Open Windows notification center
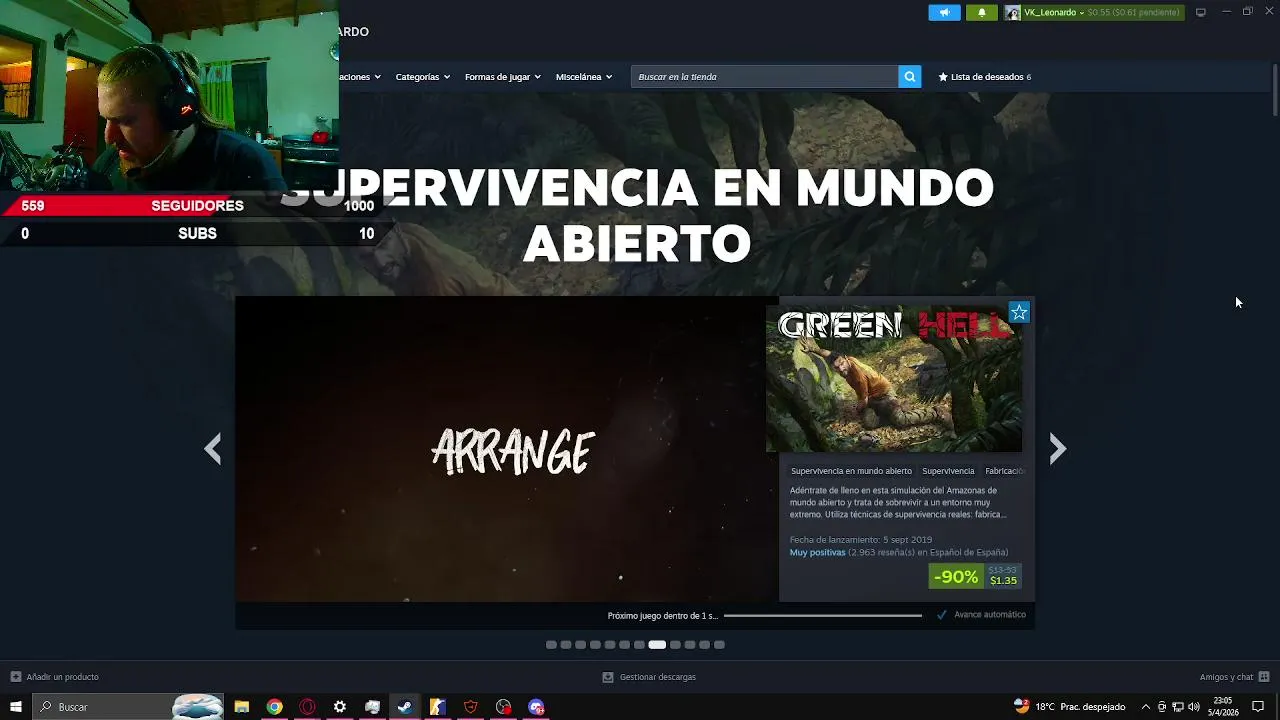 (1258, 707)
